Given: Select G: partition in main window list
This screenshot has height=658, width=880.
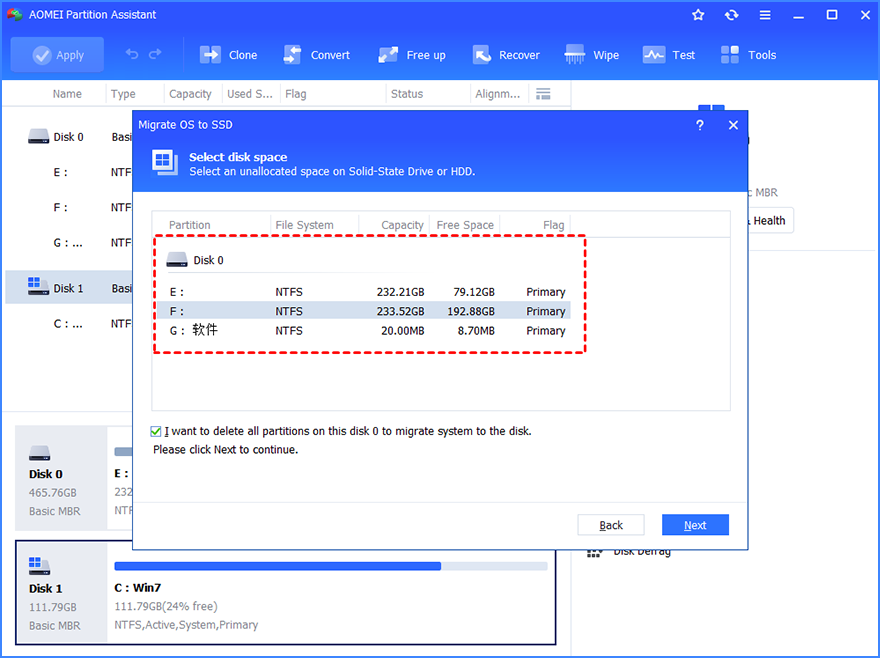Looking at the screenshot, I should pyautogui.click(x=68, y=243).
